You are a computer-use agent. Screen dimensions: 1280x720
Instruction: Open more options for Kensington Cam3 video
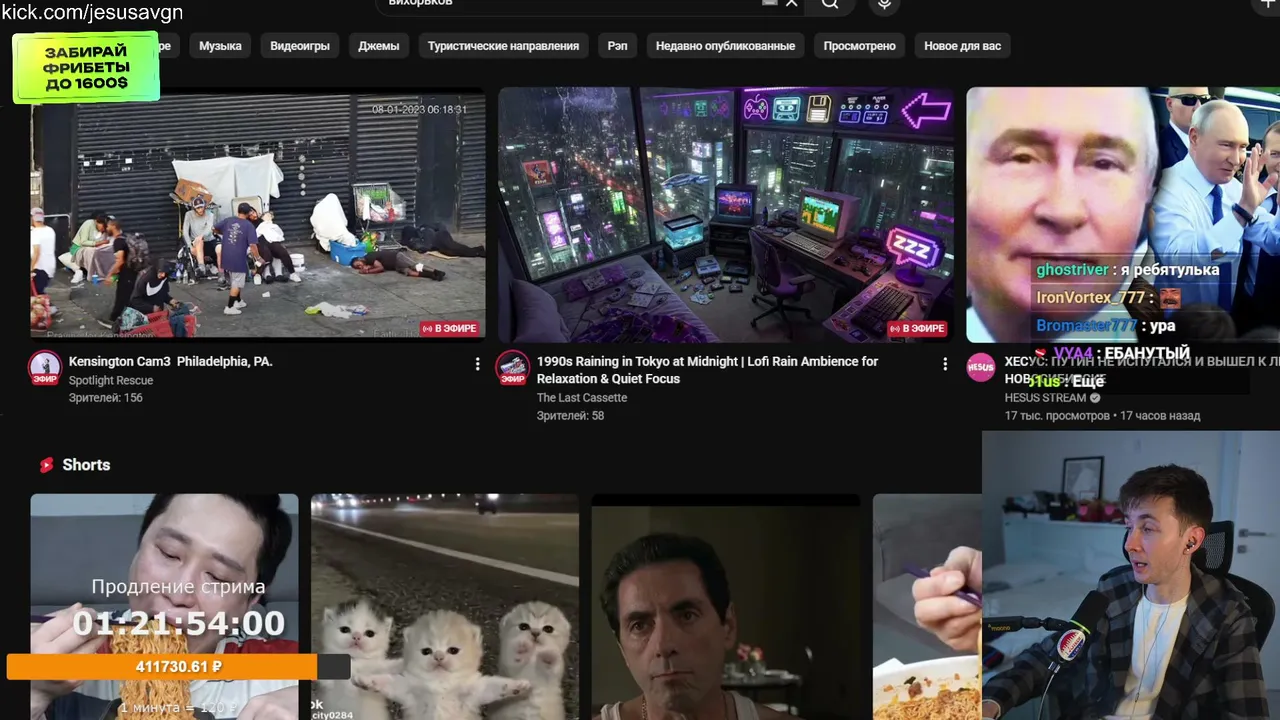pyautogui.click(x=477, y=364)
